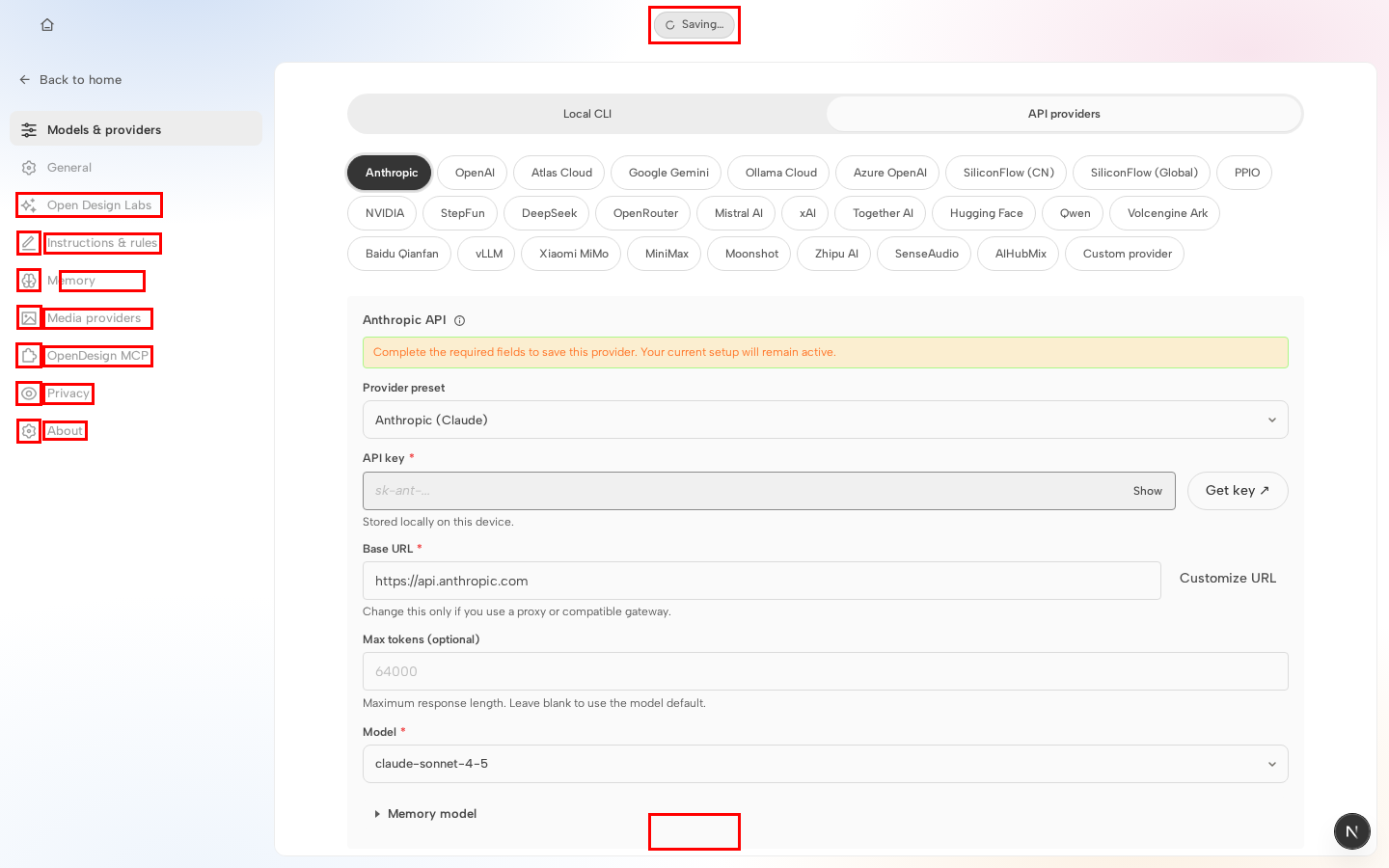Show the hidden API key
The width and height of the screenshot is (1389, 868).
pyautogui.click(x=1147, y=491)
